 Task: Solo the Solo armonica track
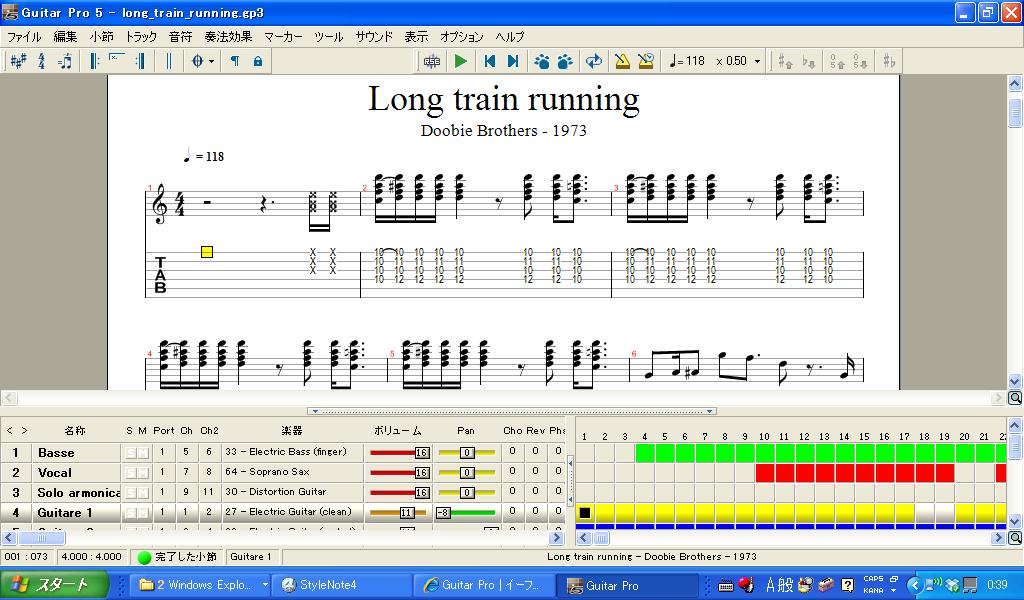[x=130, y=493]
